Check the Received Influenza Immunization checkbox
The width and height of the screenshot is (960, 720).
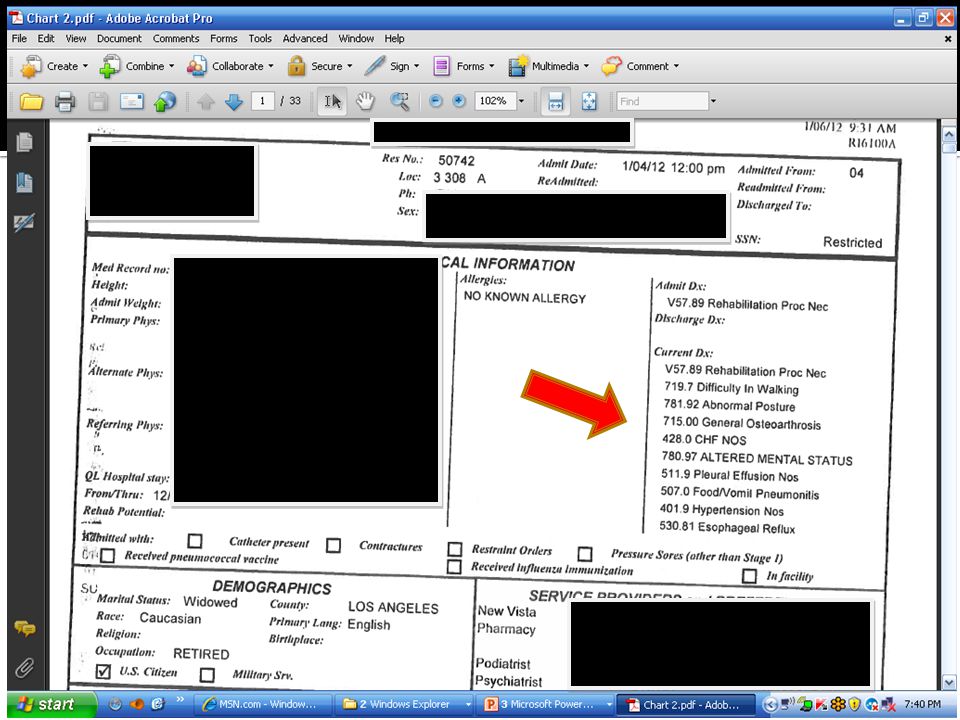[454, 567]
